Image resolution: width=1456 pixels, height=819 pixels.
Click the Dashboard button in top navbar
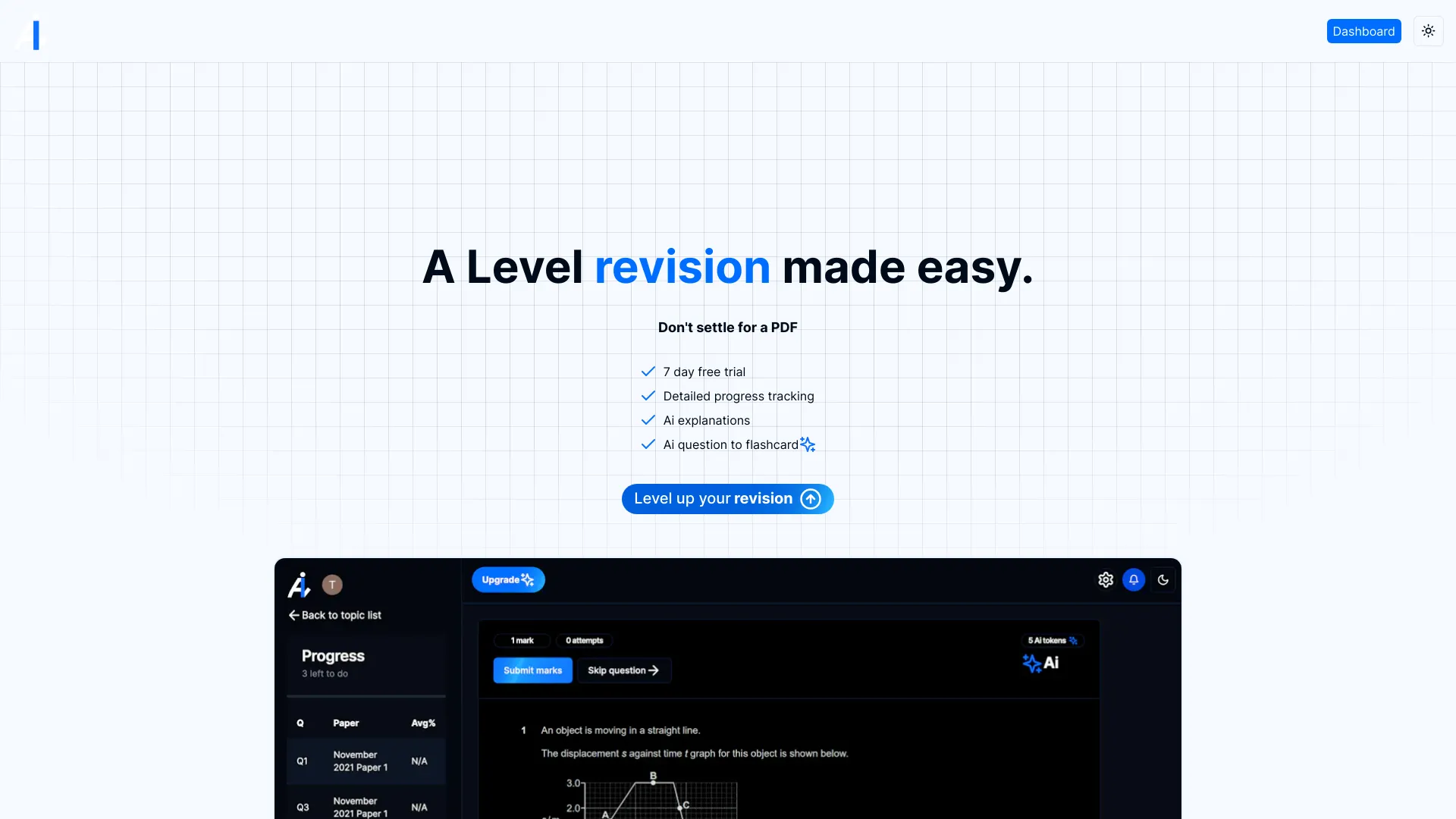pyautogui.click(x=1363, y=31)
